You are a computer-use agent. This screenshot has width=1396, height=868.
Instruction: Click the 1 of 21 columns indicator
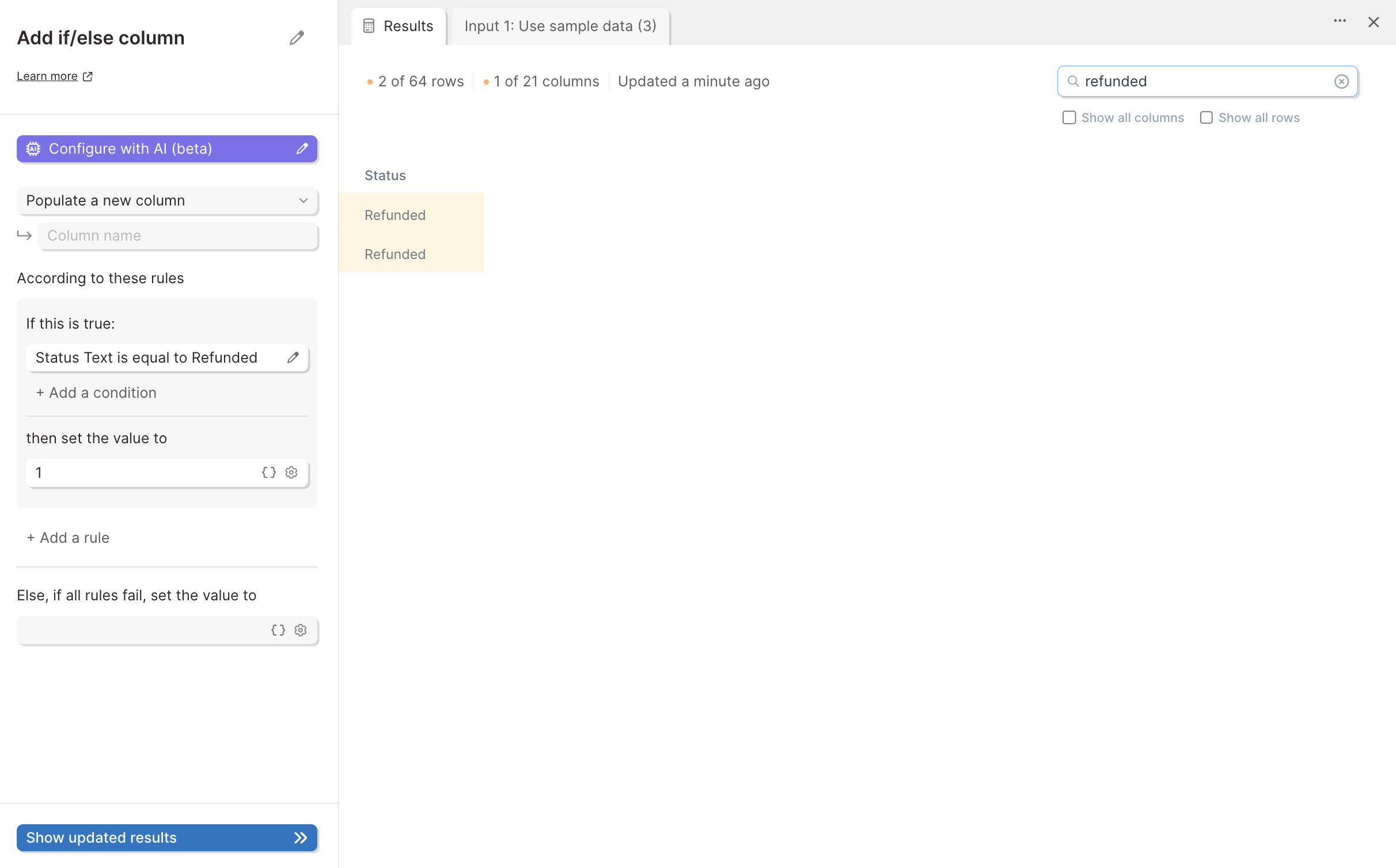point(541,81)
